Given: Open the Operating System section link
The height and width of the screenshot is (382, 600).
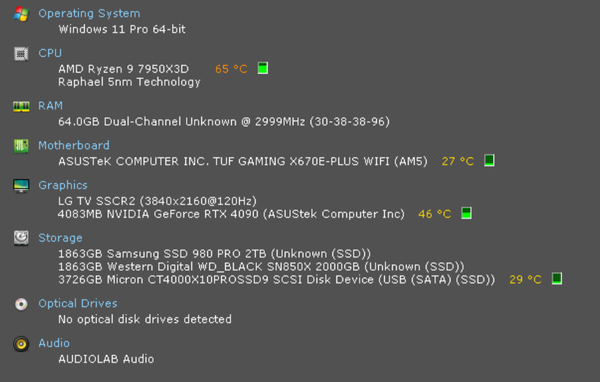Looking at the screenshot, I should [89, 13].
